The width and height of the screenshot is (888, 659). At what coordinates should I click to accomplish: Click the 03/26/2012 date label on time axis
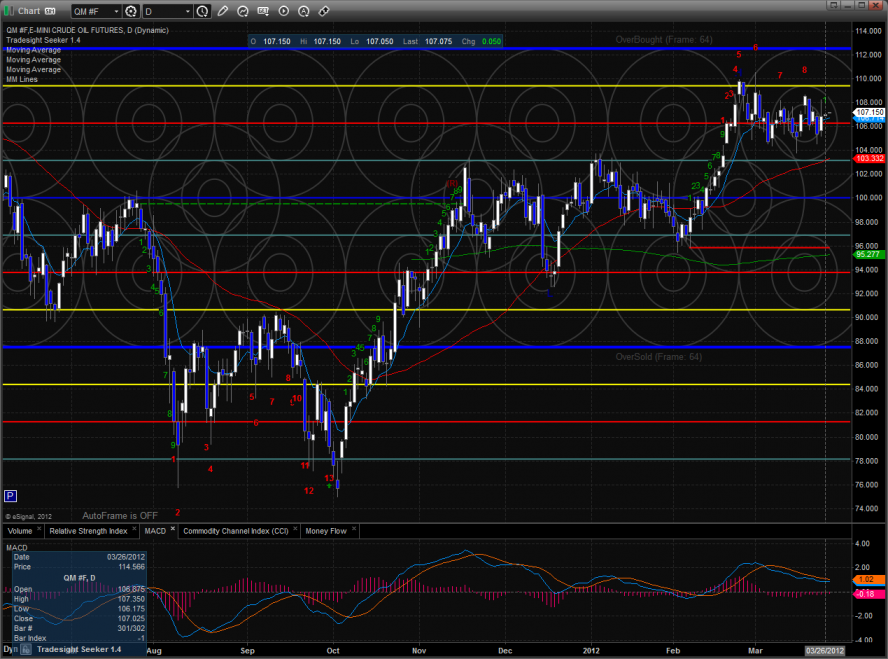(825, 651)
